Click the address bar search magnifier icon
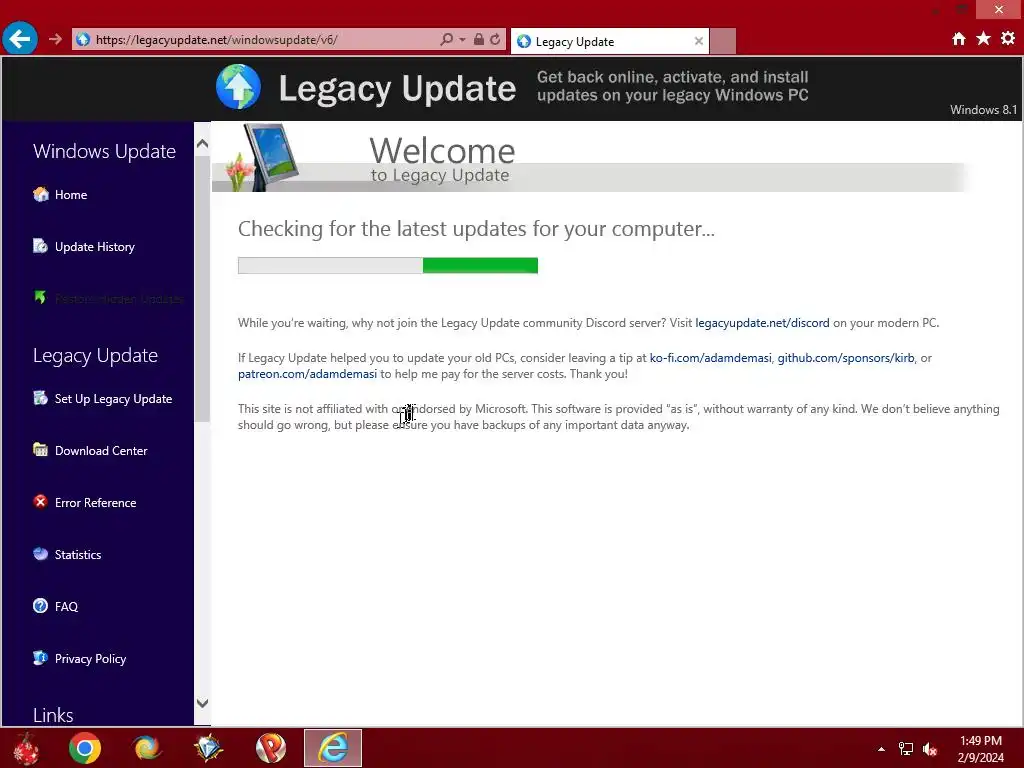 447,40
